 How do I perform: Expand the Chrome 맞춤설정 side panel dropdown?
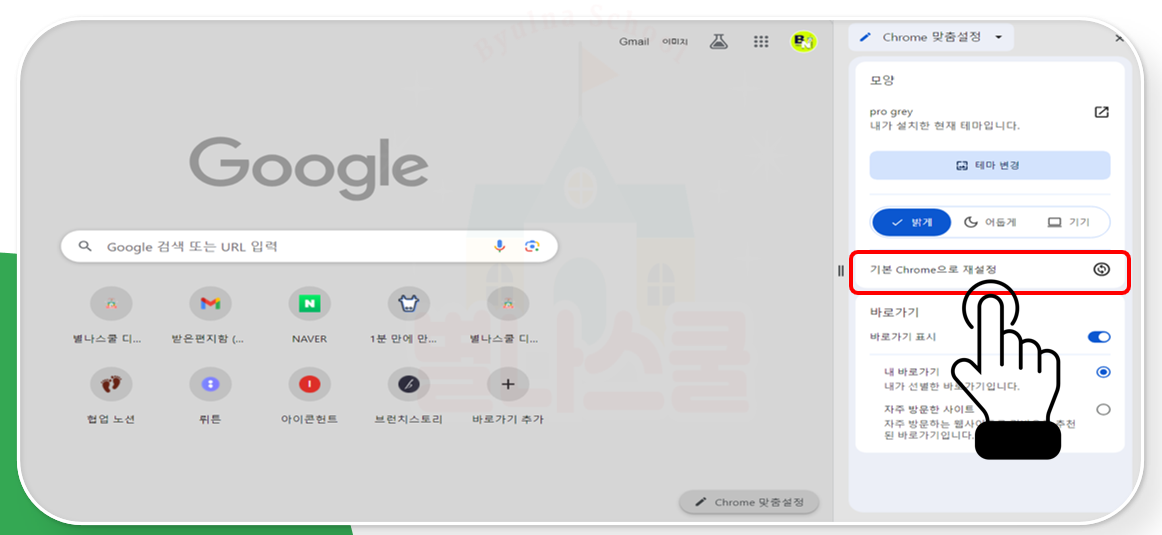tap(998, 37)
